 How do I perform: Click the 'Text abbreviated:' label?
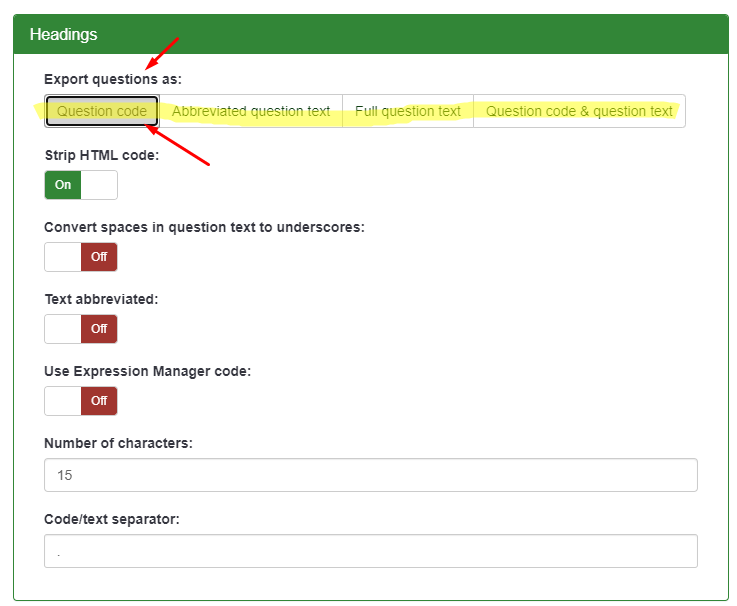click(x=101, y=299)
